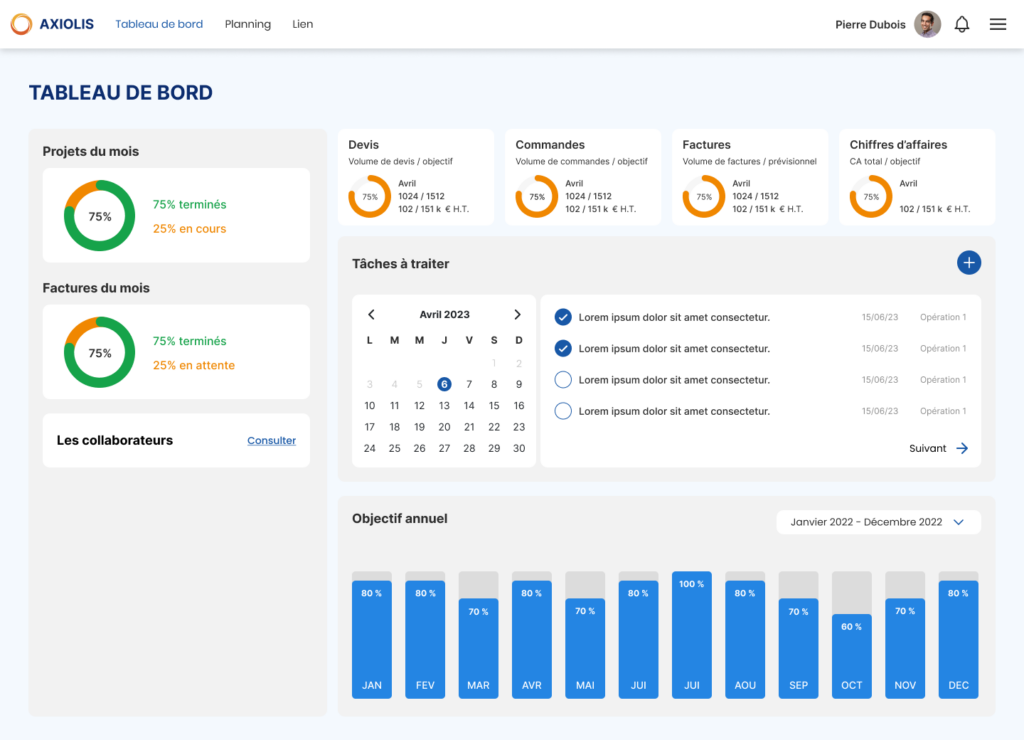Click the Chiffres d'affaires donut chart
Image resolution: width=1024 pixels, height=740 pixels.
click(x=871, y=197)
